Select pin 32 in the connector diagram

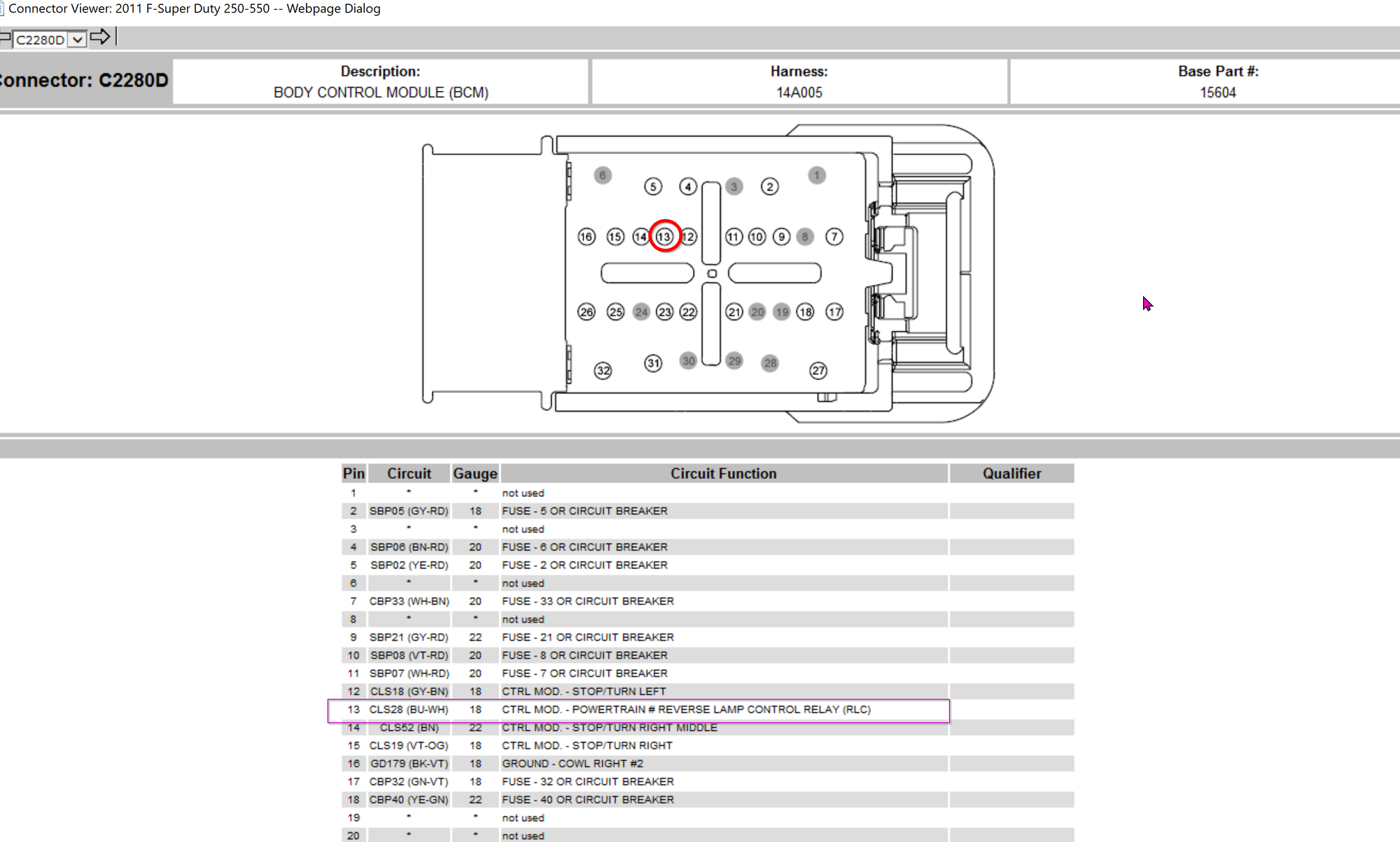point(603,370)
